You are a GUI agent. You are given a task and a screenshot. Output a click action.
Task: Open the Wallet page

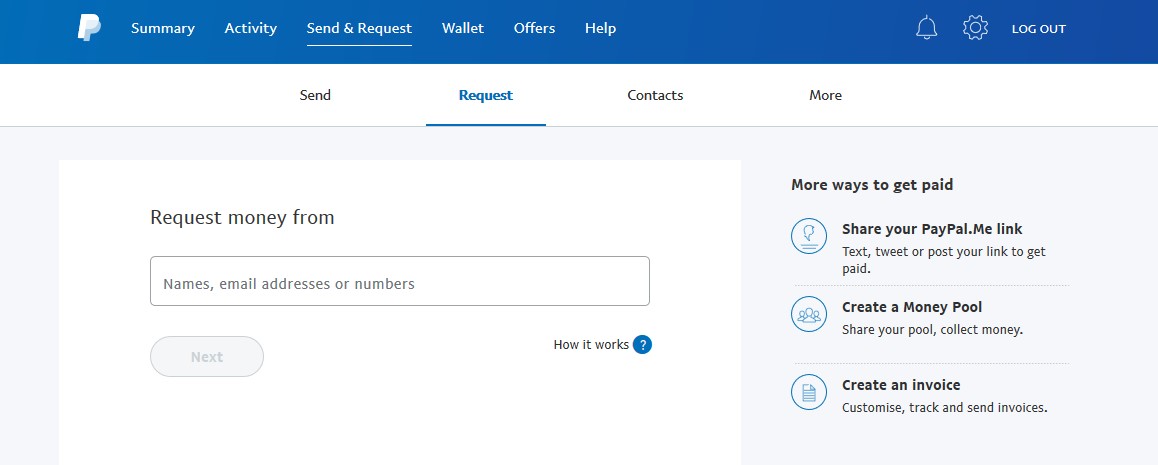[463, 28]
